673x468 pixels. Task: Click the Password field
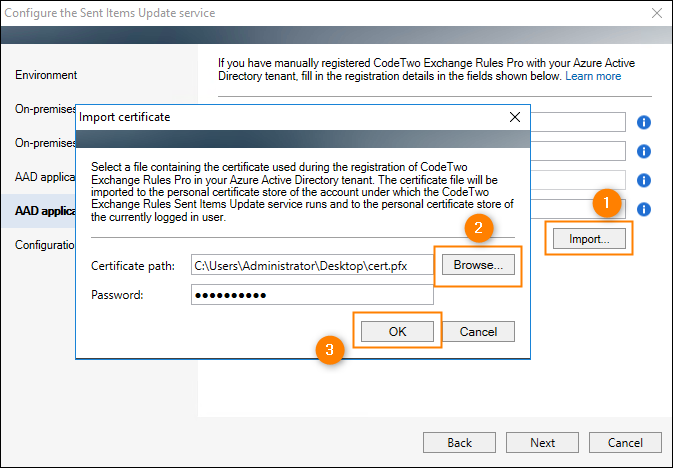[x=312, y=295]
